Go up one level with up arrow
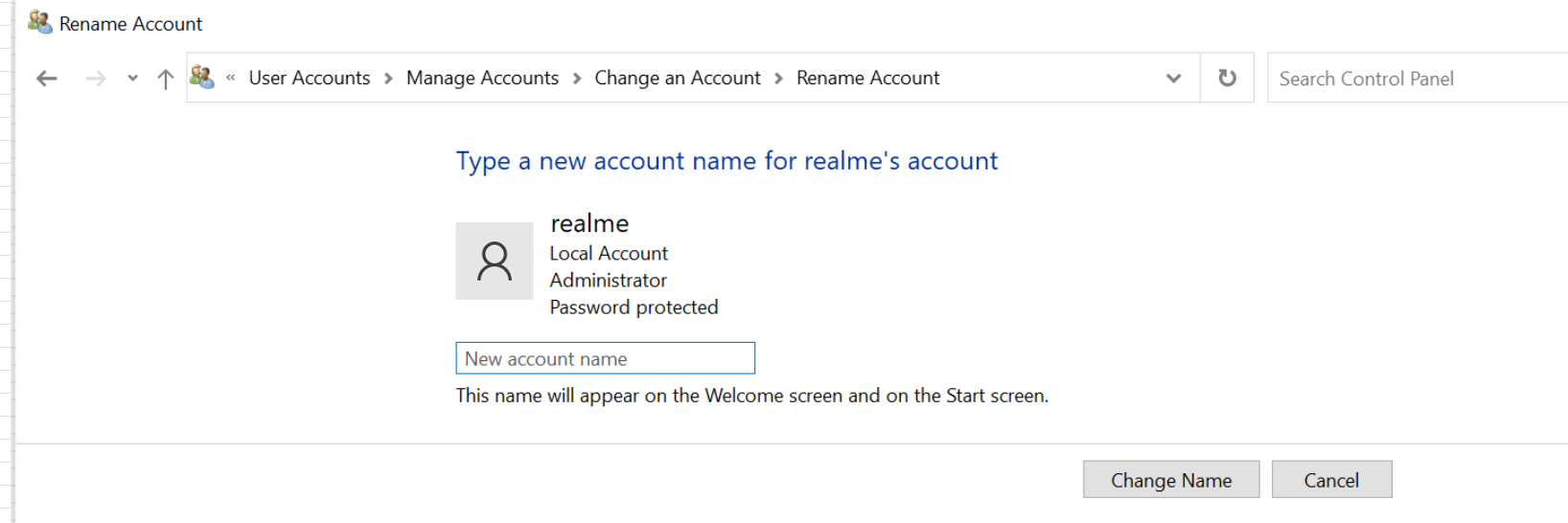Image resolution: width=1568 pixels, height=523 pixels. tap(165, 79)
